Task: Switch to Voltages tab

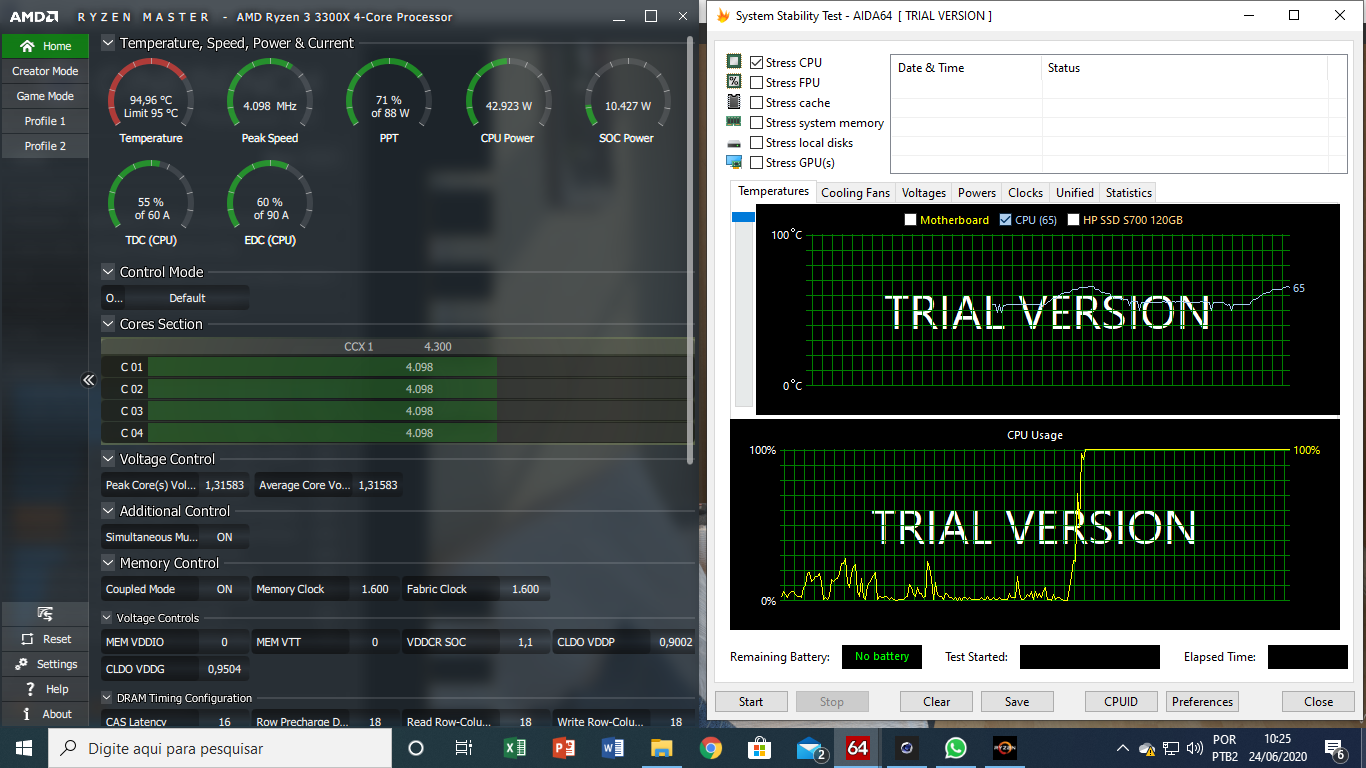Action: (x=923, y=193)
